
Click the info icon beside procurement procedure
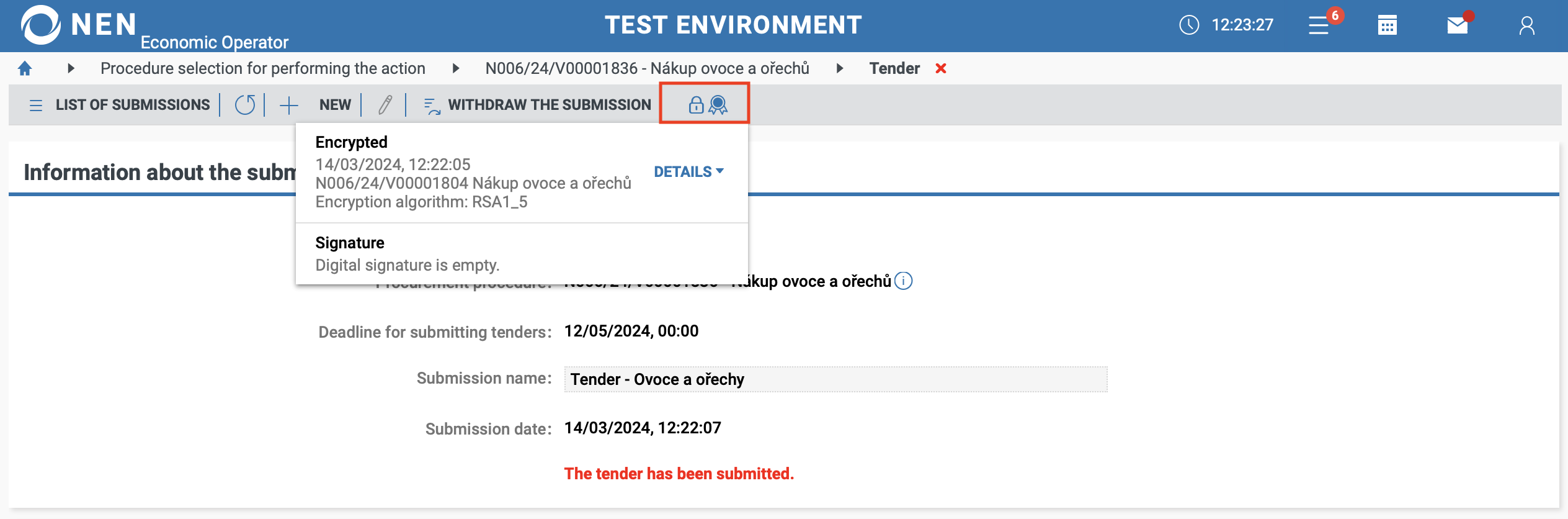click(904, 281)
